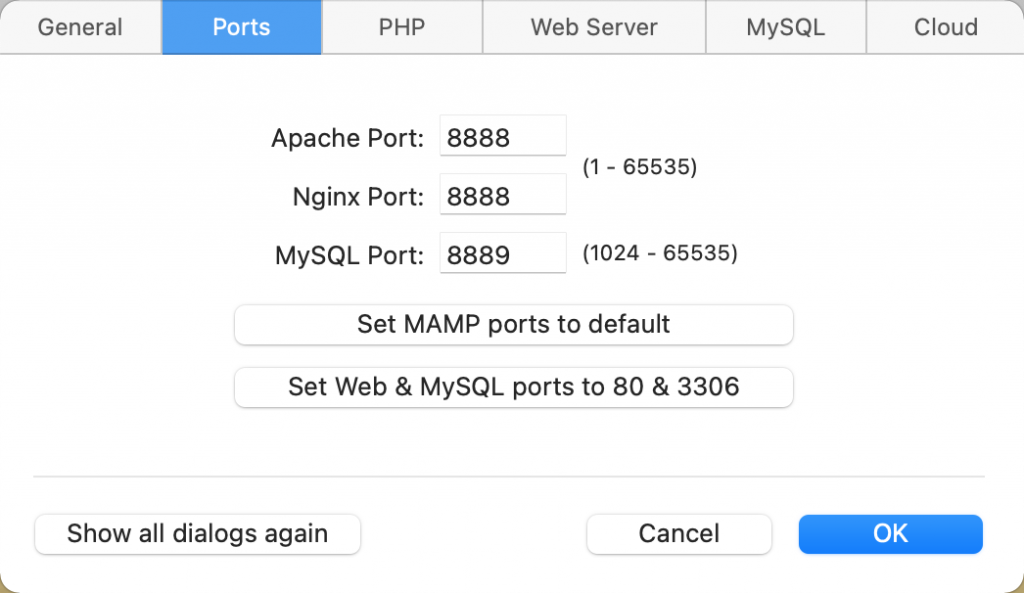Click the MySQL Port label
Screen dimensions: 1024x593
click(349, 256)
